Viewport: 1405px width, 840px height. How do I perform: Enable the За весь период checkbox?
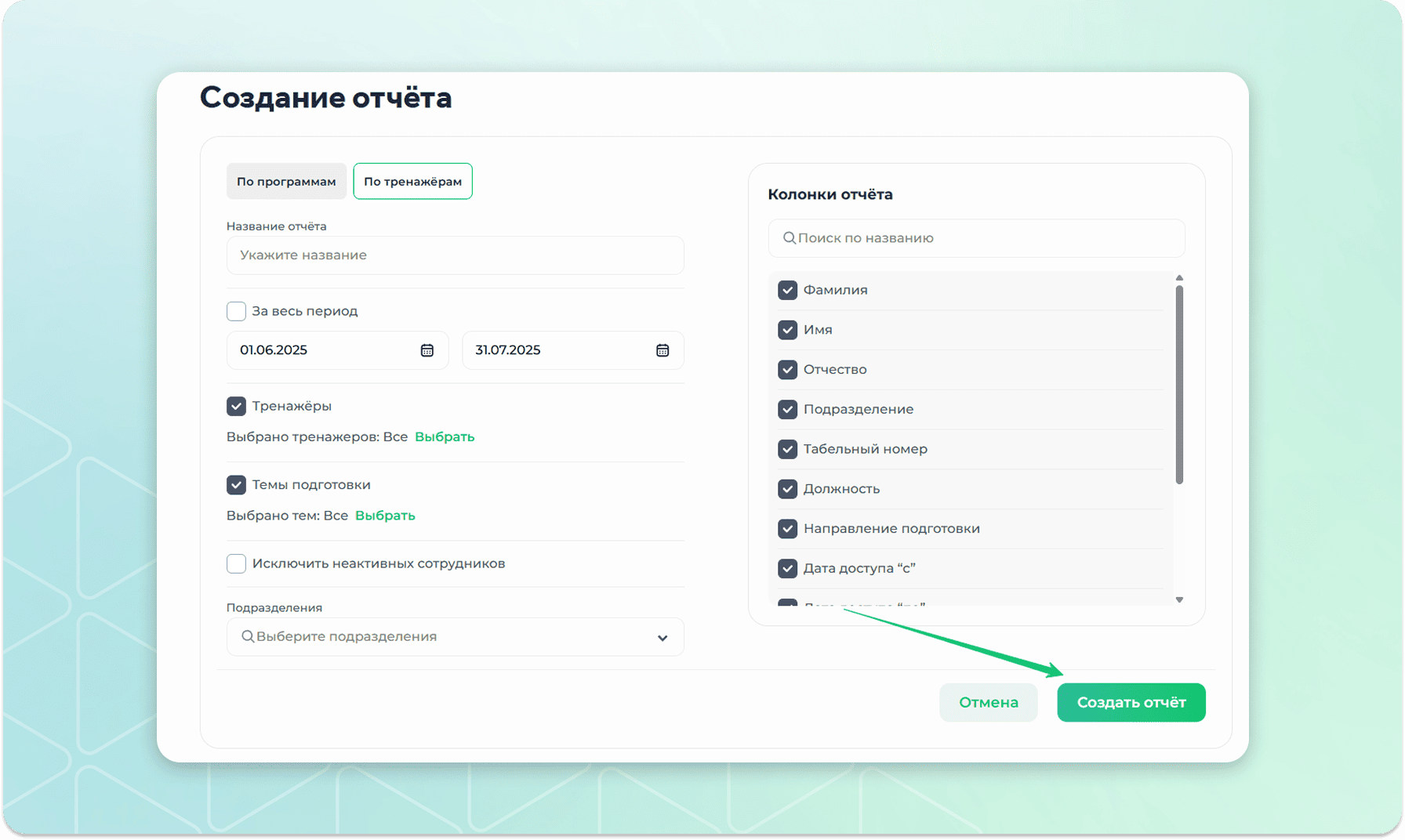[x=236, y=311]
